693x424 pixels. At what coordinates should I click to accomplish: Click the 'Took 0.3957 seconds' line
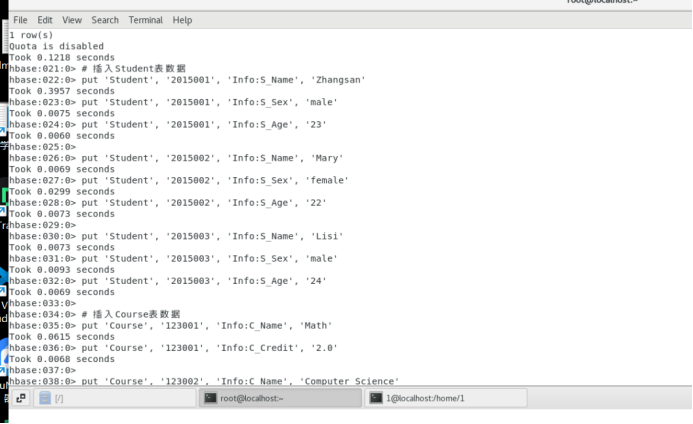62,91
